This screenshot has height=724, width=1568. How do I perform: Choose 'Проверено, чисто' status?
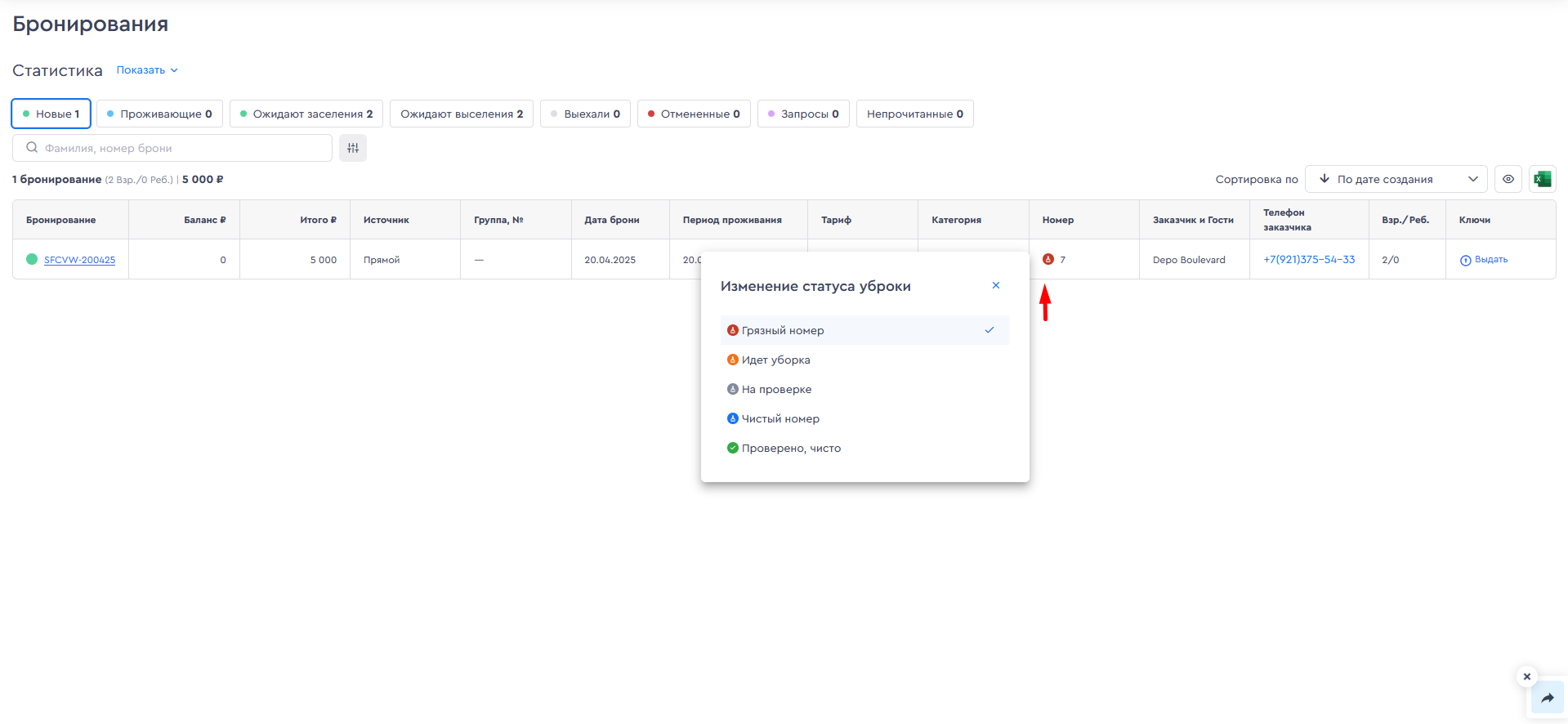point(790,448)
